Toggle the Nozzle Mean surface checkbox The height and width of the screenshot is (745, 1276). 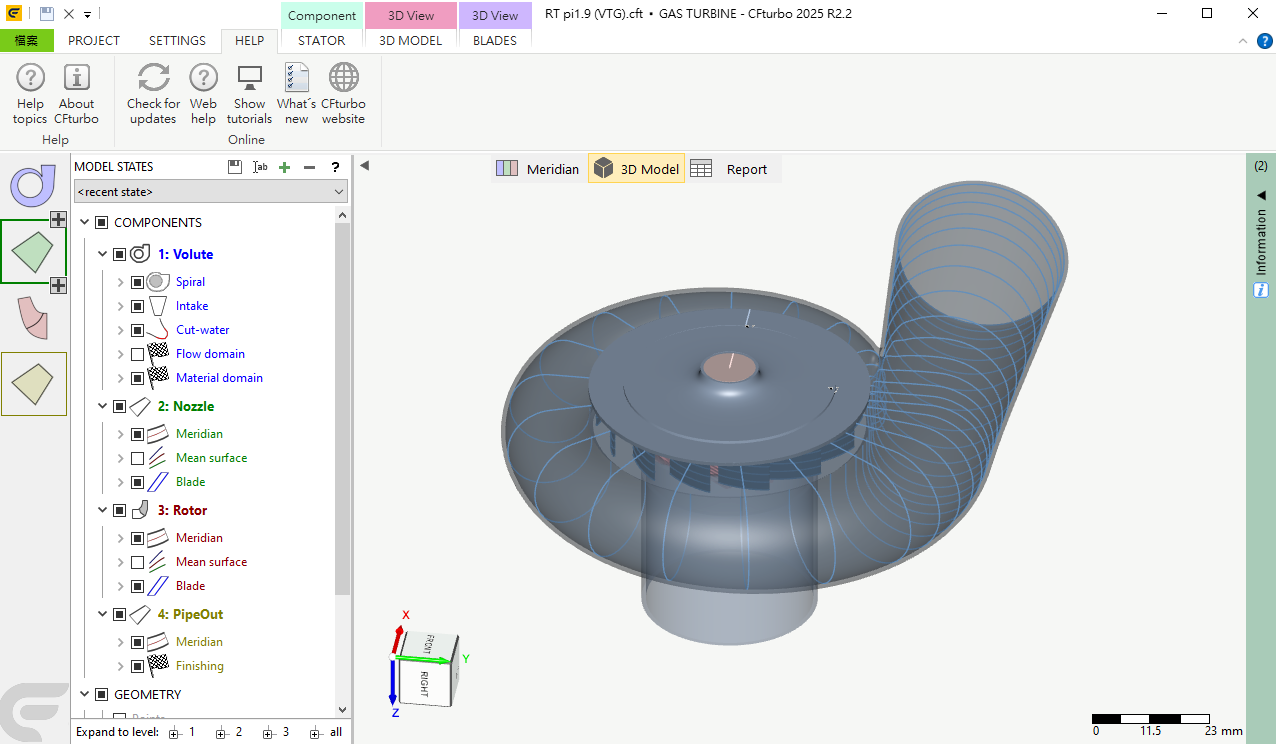pos(137,458)
